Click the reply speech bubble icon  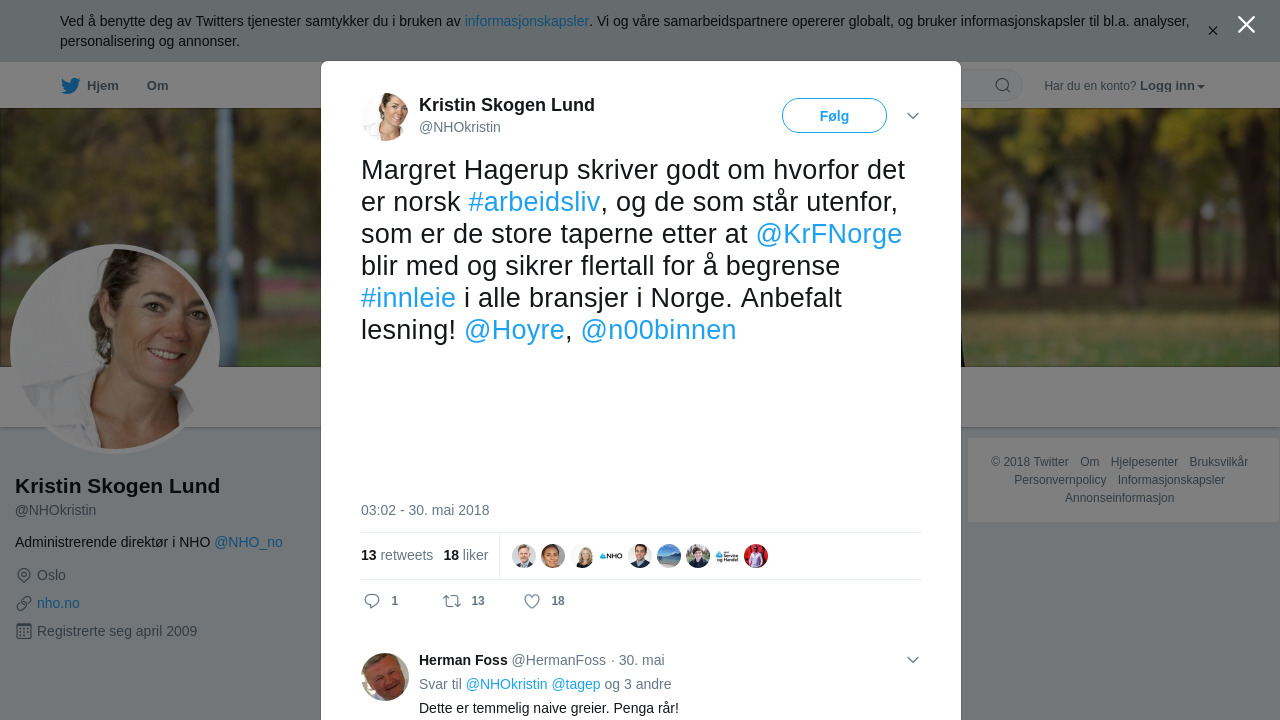[x=372, y=601]
